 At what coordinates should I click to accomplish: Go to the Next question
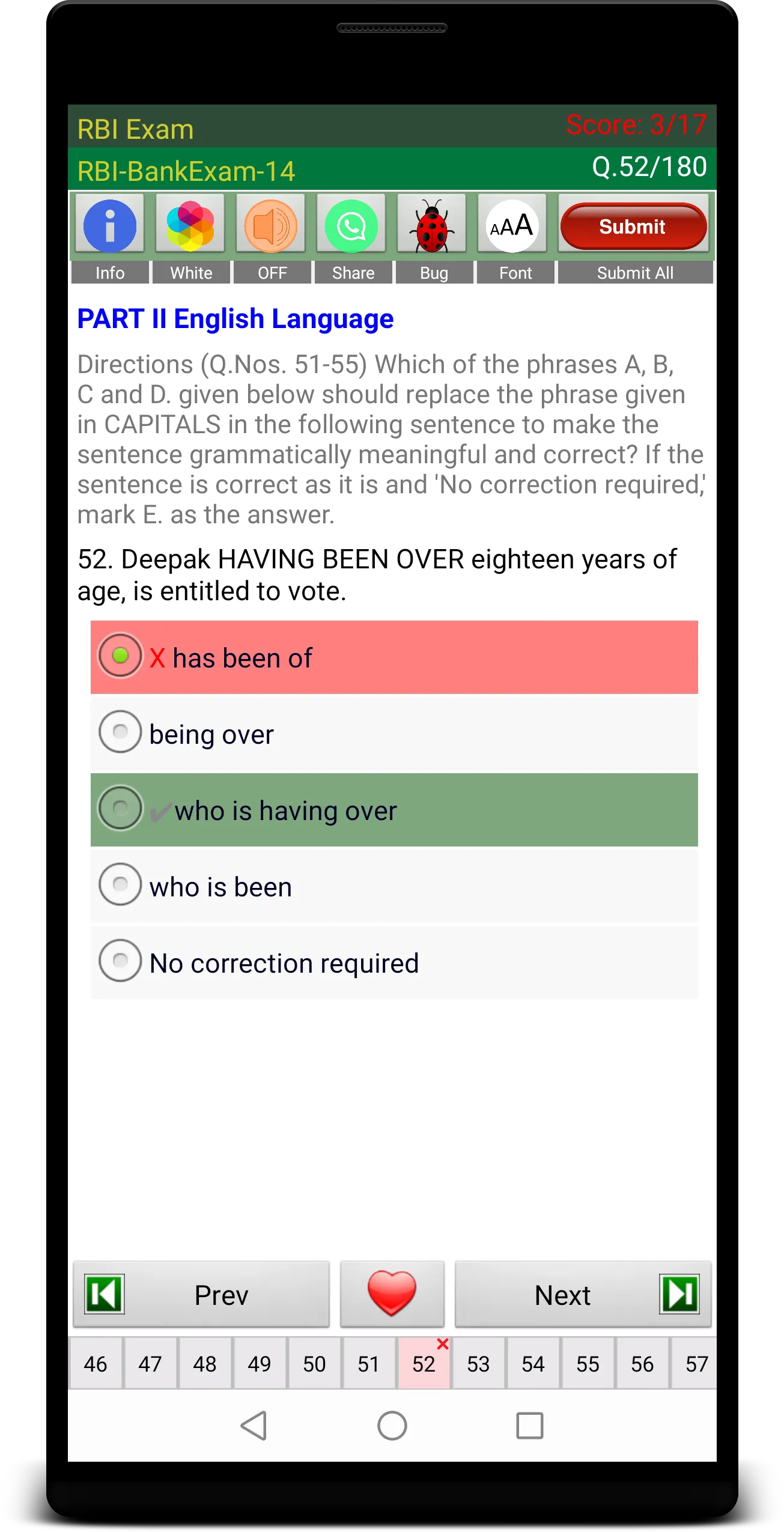583,1293
